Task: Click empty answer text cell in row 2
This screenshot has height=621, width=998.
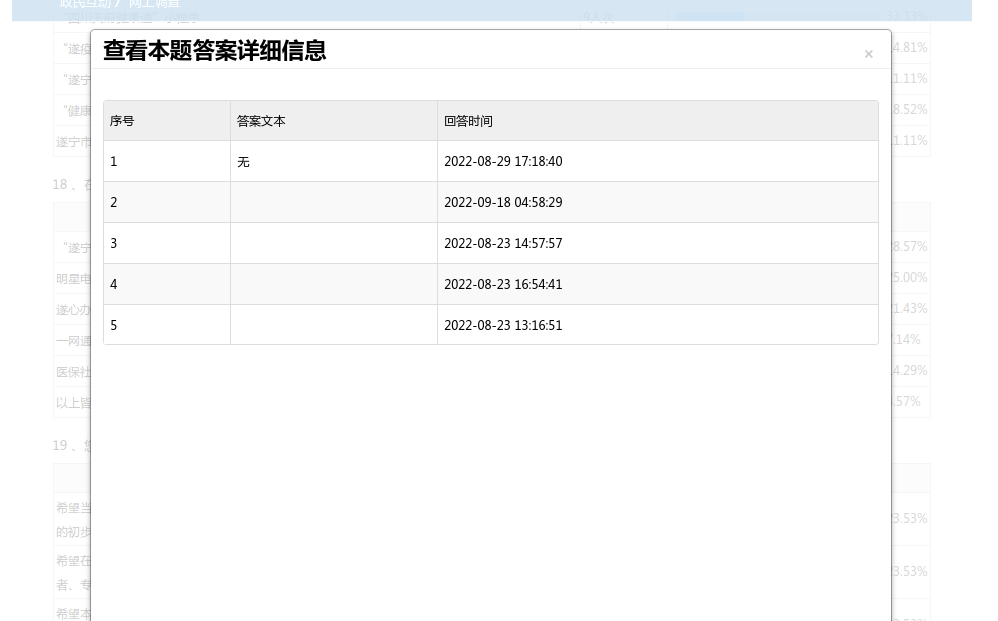Action: coord(333,203)
